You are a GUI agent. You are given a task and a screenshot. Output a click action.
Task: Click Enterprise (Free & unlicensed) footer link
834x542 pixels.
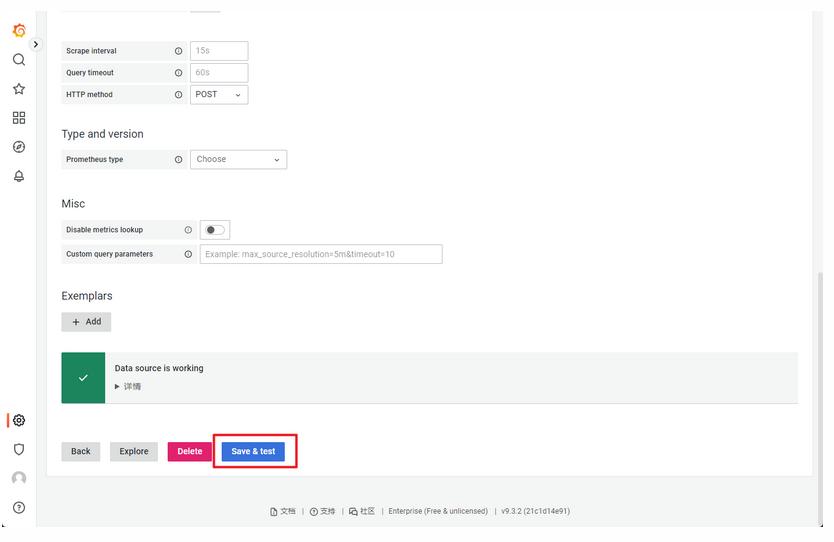tap(438, 511)
